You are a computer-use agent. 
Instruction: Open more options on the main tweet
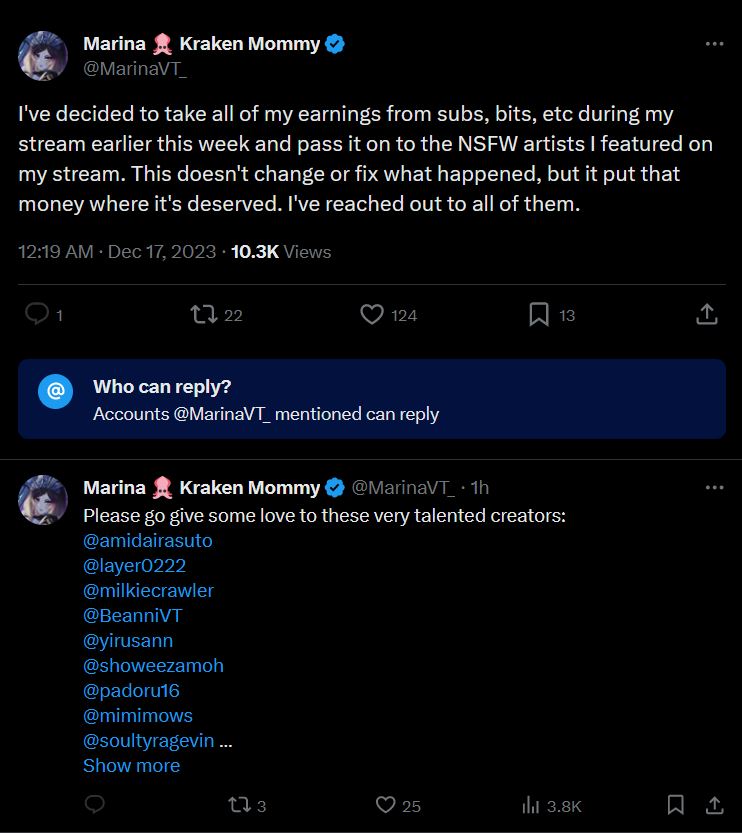714,44
